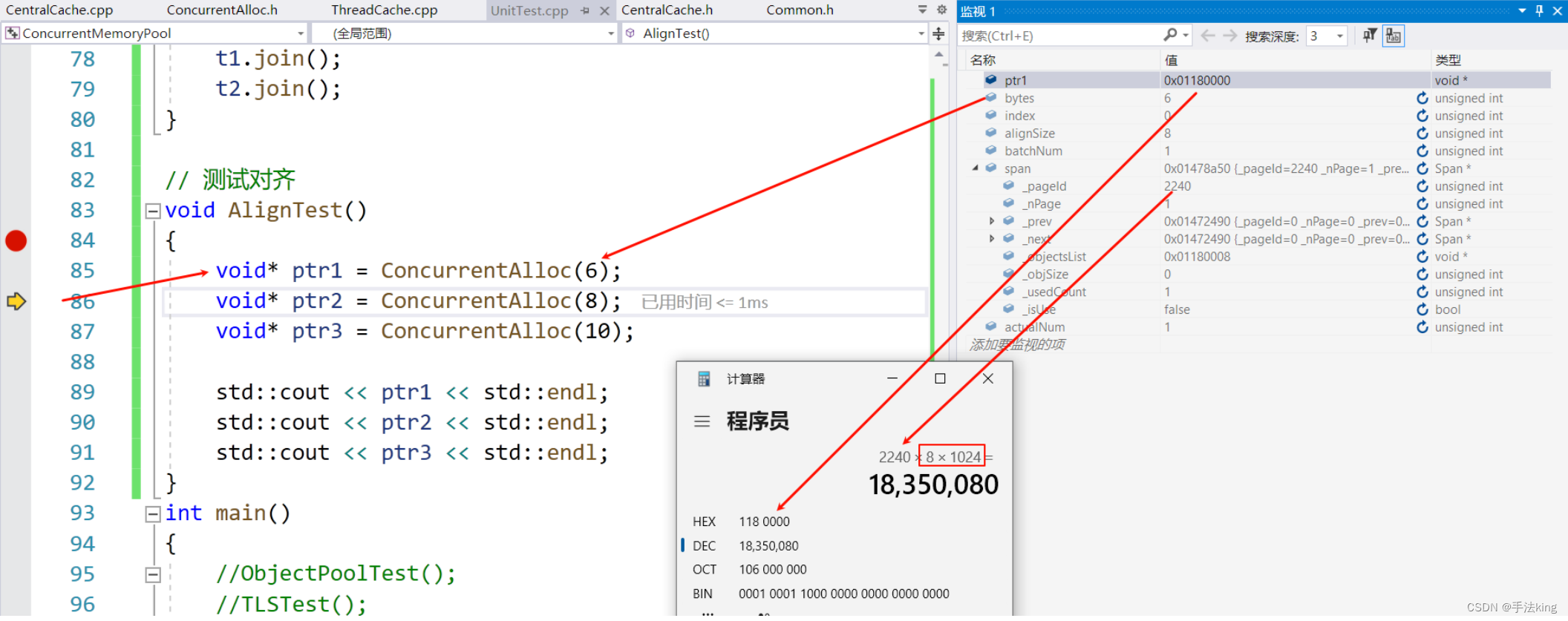Refresh the actualNum watch value
This screenshot has width=1568, height=621.
click(x=1422, y=327)
